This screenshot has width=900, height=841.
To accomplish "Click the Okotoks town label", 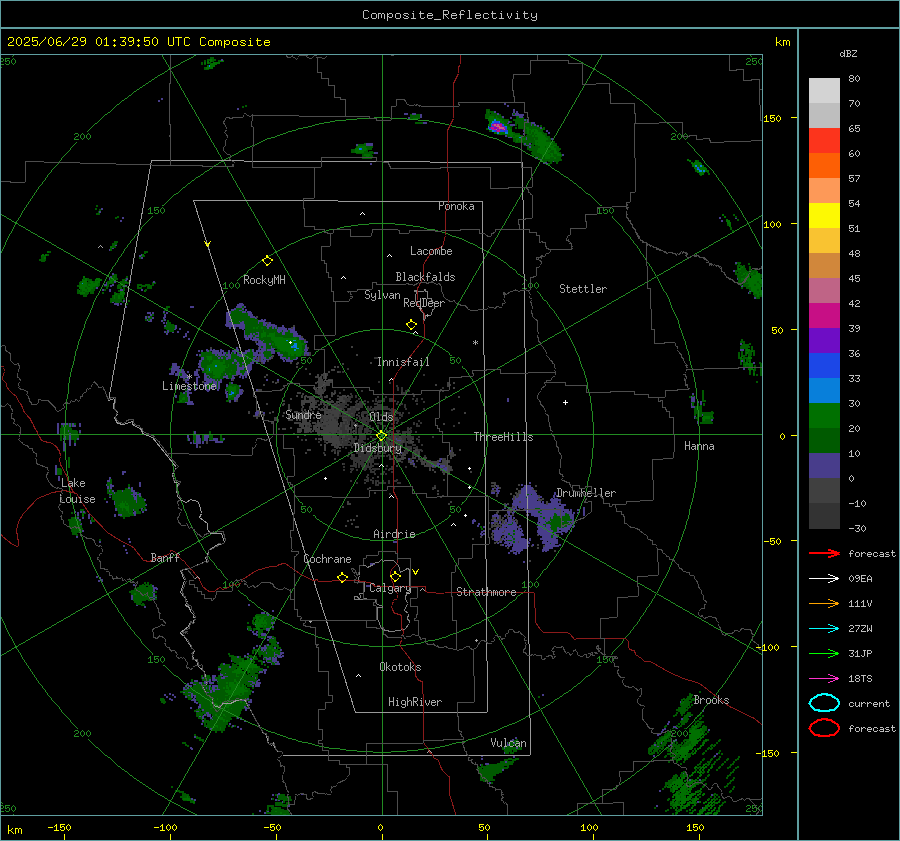I will [x=400, y=667].
